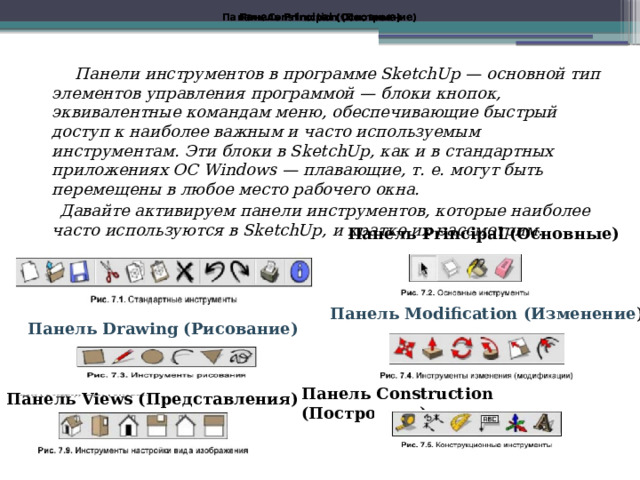Click the Undo arrow icon
This screenshot has width=640, height=480.
tap(214, 272)
